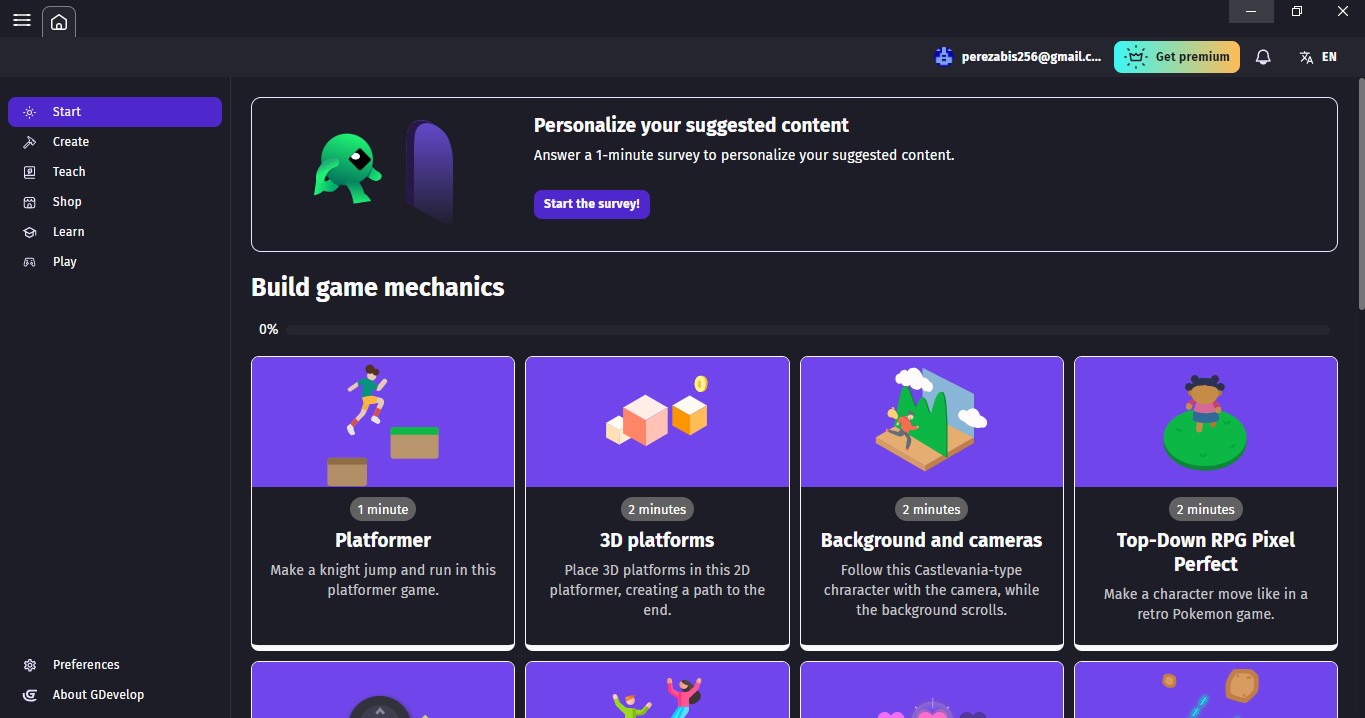
Task: Open Background and cameras tutorial thumbnail
Action: tap(932, 422)
